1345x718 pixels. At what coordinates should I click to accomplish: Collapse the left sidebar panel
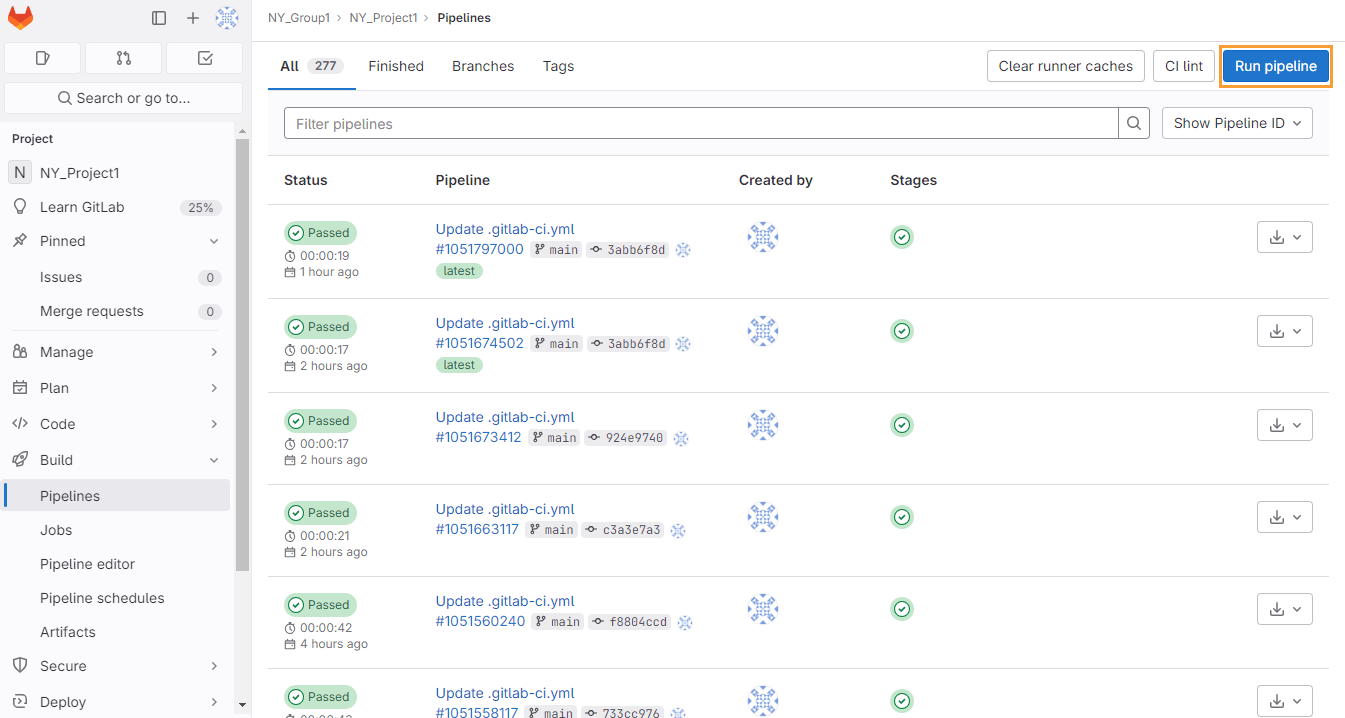158,18
